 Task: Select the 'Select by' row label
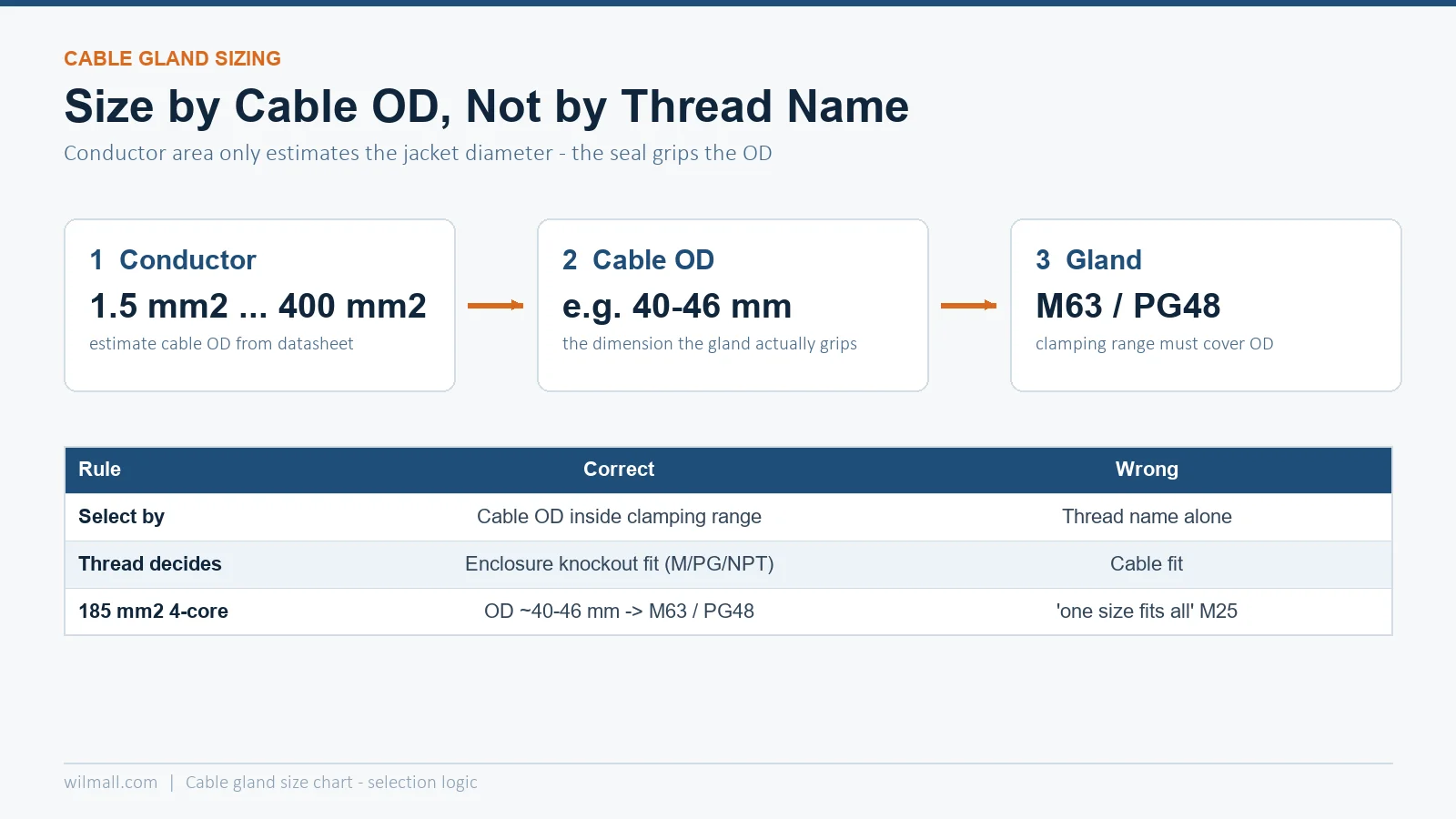[121, 517]
